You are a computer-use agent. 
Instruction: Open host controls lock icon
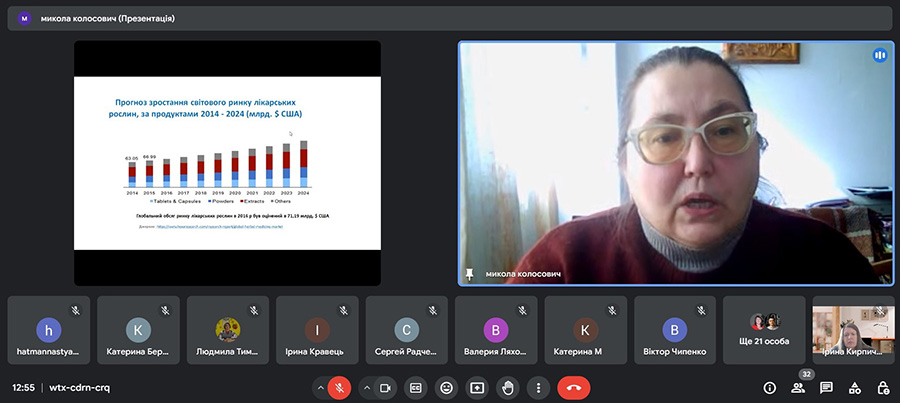pyautogui.click(x=883, y=387)
